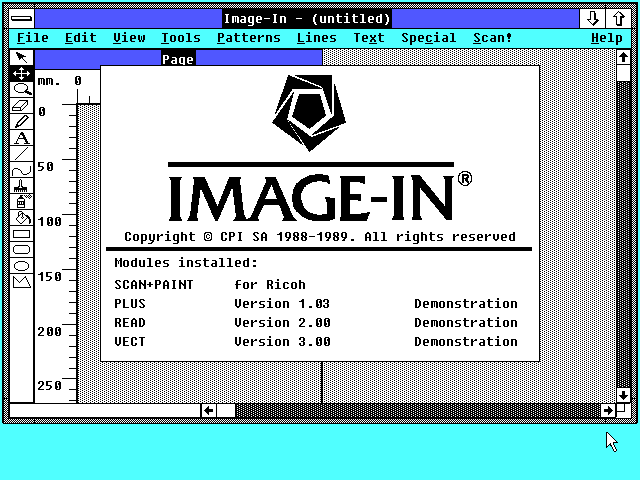Select the eraser tool
This screenshot has width=640, height=480.
click(x=22, y=106)
